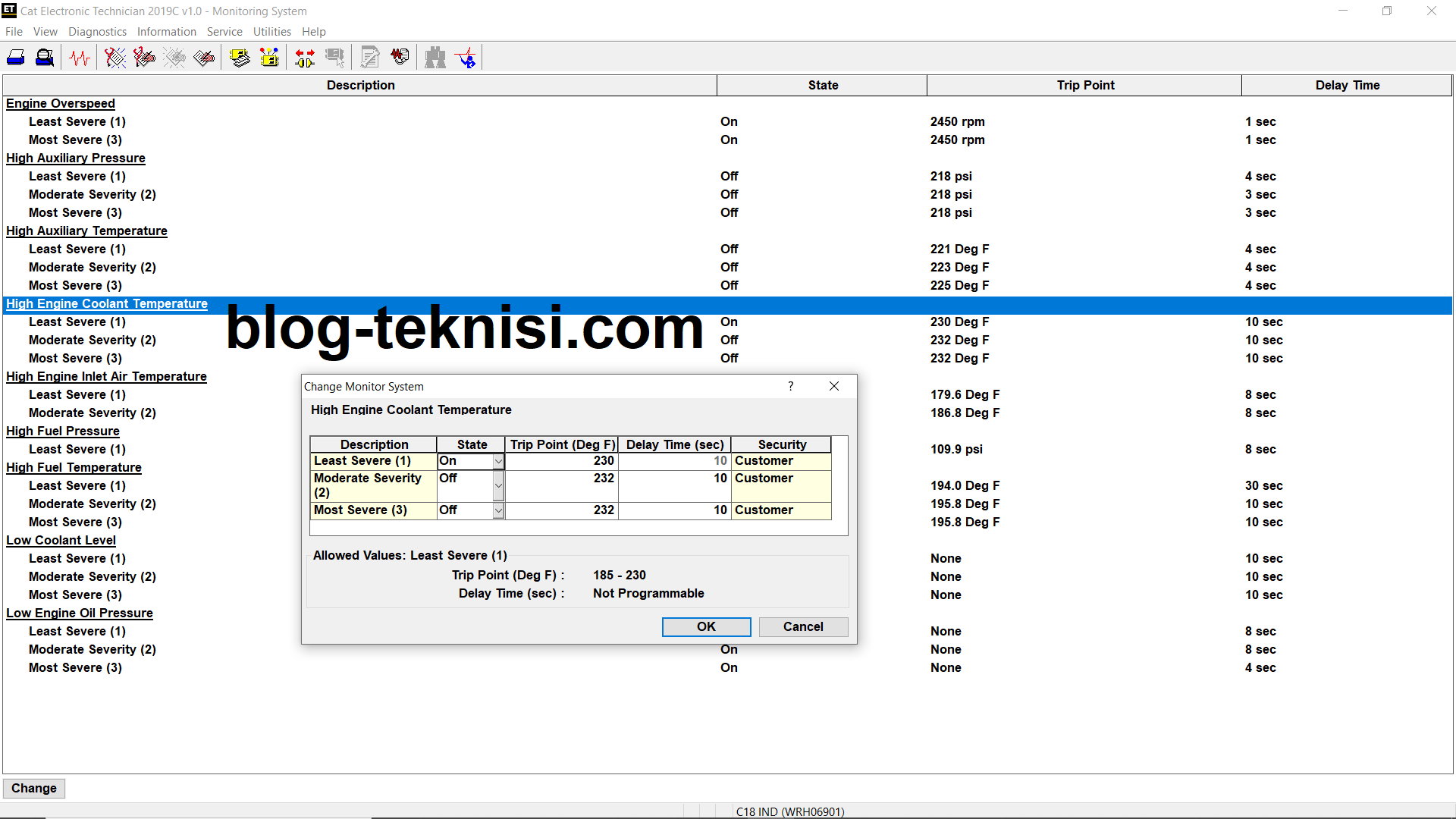Image resolution: width=1456 pixels, height=819 pixels.
Task: Open the Diagnostics menu
Action: tap(97, 31)
